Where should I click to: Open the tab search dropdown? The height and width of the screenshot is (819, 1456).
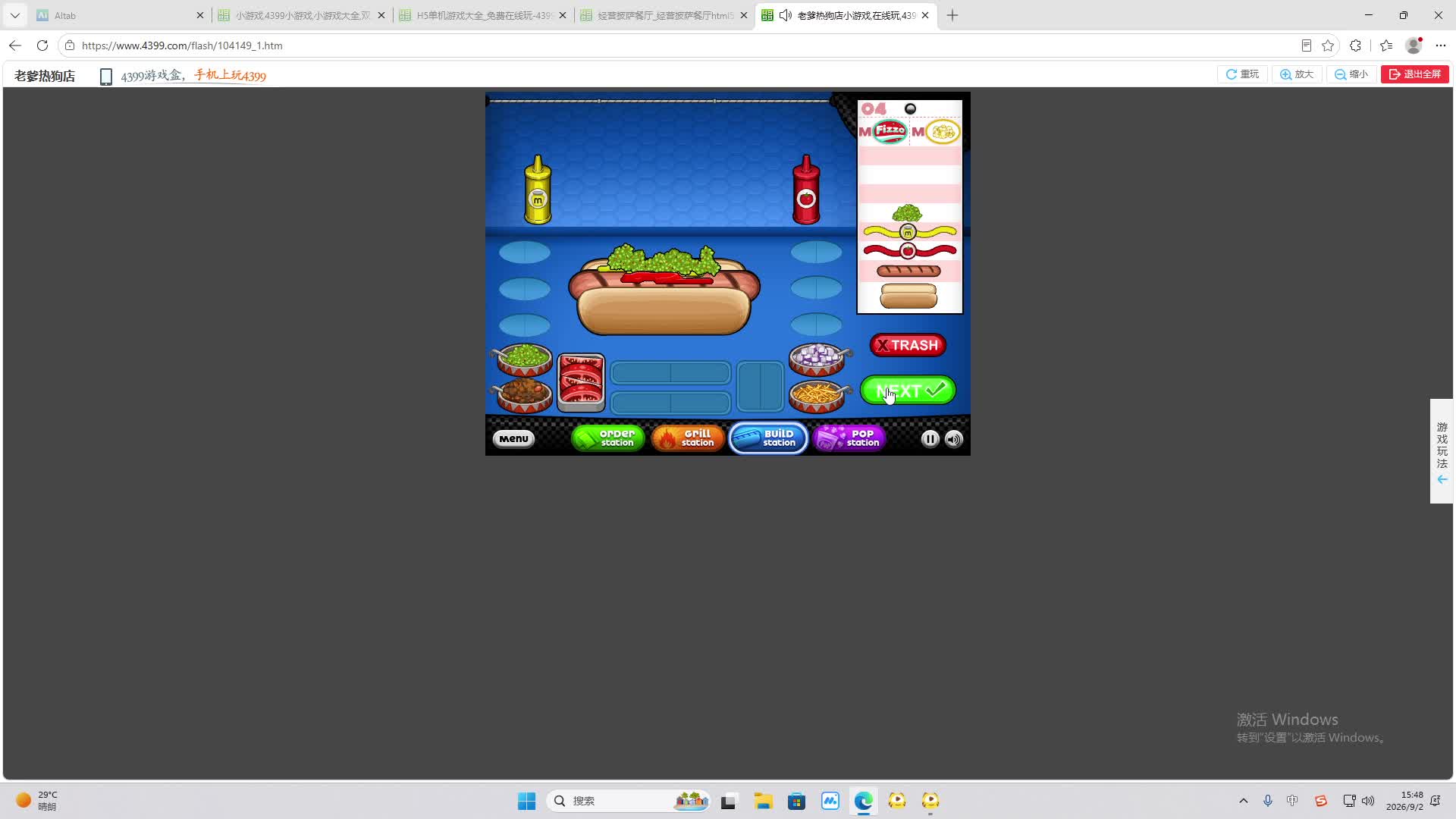tap(15, 15)
